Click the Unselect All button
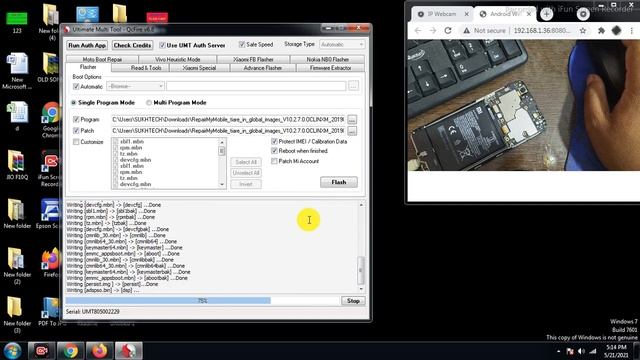 (x=246, y=173)
